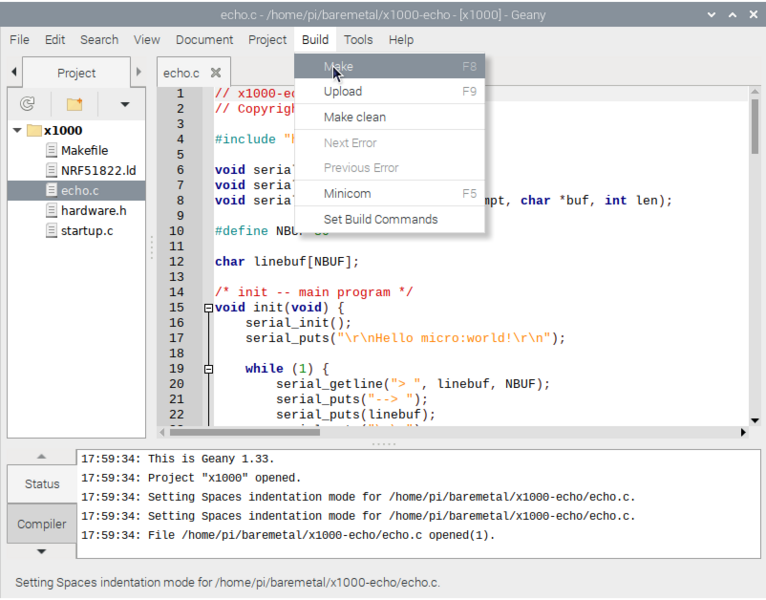Select the Project sidebar tab
The image size is (766, 600).
[76, 73]
